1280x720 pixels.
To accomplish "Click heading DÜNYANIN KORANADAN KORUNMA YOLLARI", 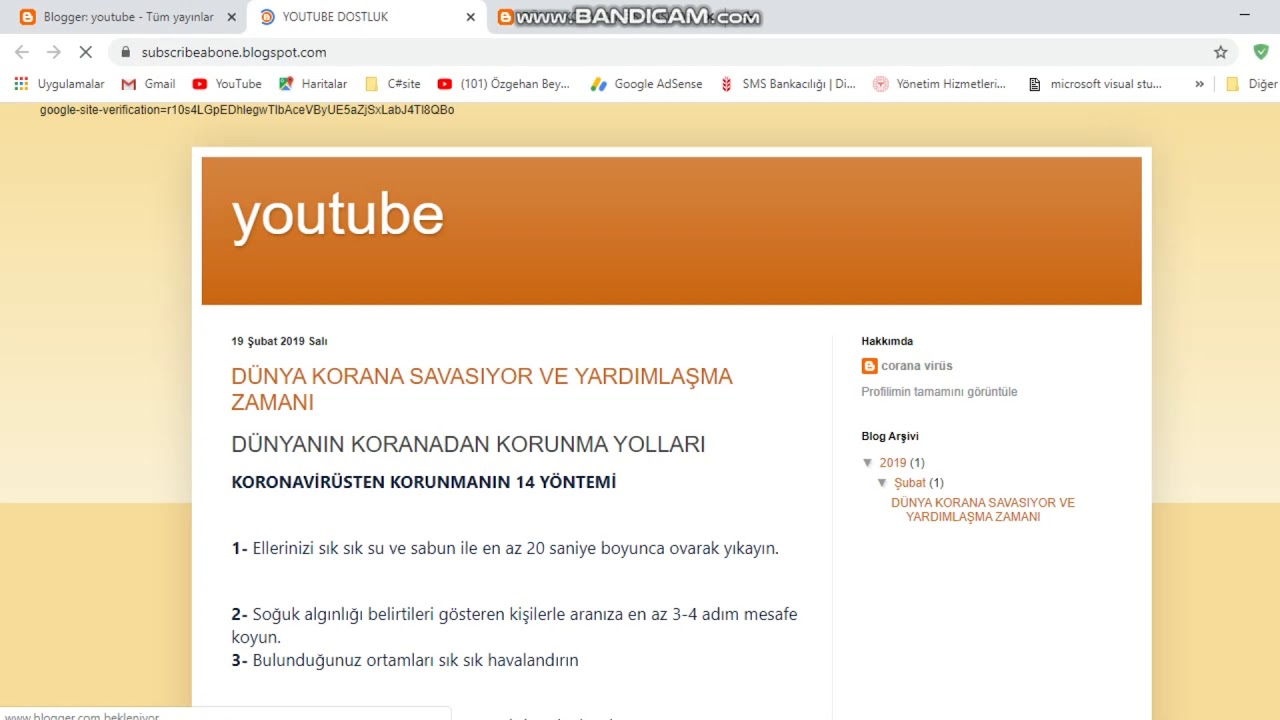I will (x=468, y=444).
